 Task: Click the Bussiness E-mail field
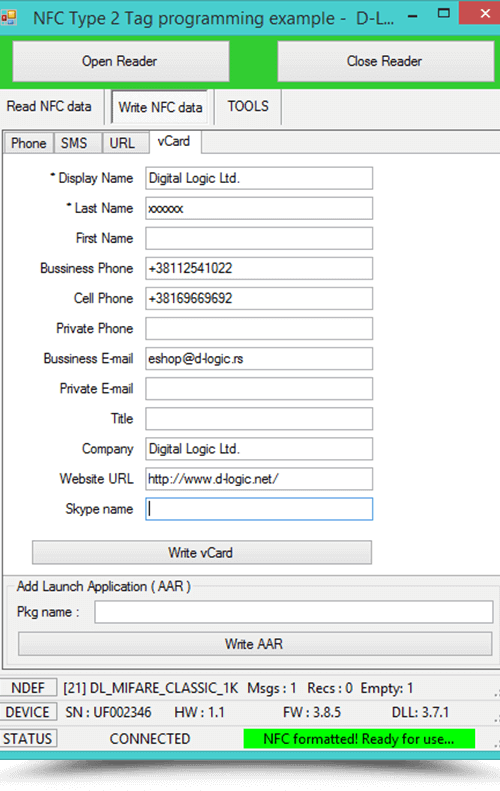tap(259, 359)
